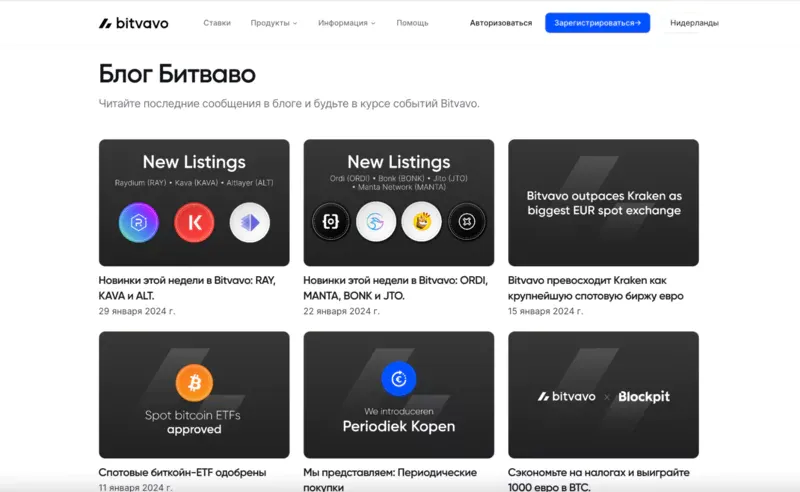Expand the Продукты dropdown menu
This screenshot has height=492, width=800.
click(x=273, y=23)
